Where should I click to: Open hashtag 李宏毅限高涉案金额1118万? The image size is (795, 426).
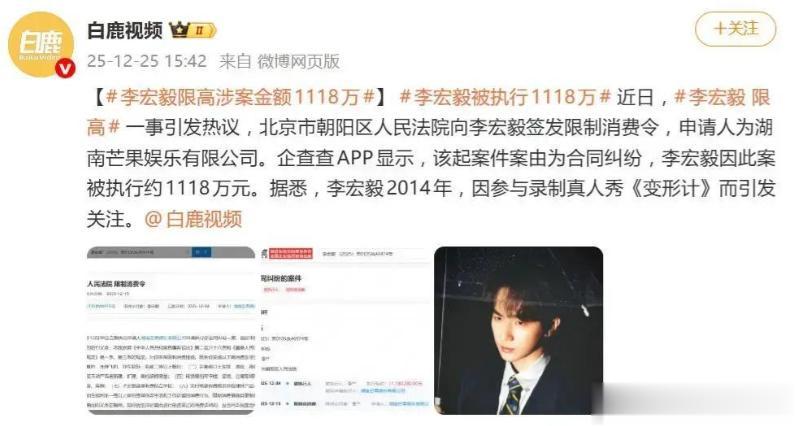click(x=240, y=97)
